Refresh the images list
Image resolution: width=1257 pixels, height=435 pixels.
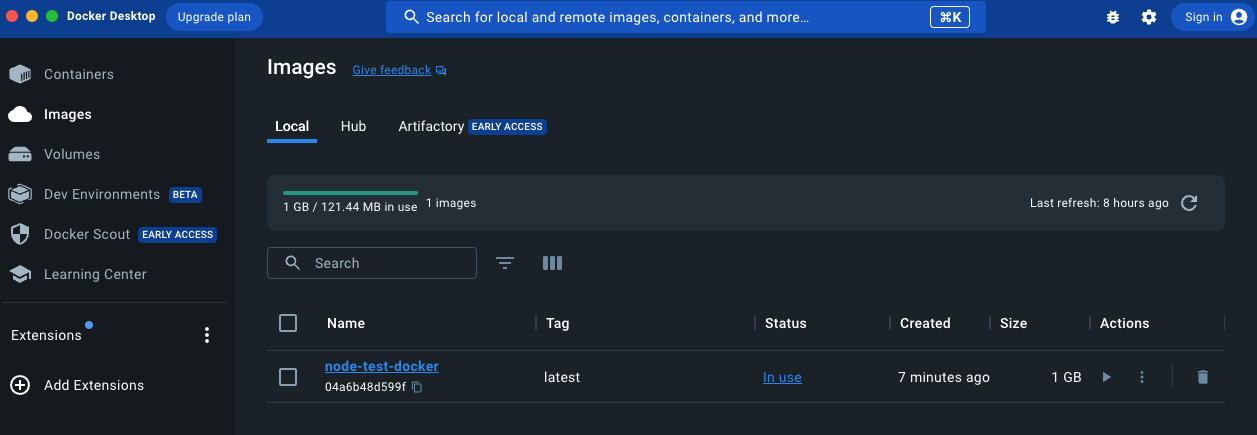(1189, 203)
